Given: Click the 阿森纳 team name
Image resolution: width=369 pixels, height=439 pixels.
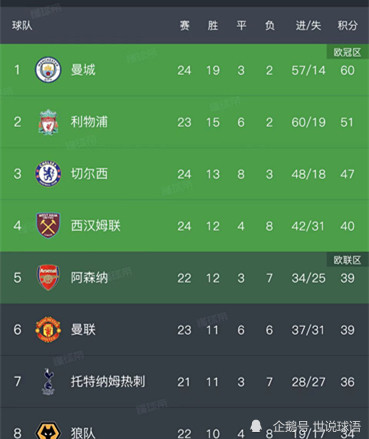Looking at the screenshot, I should click(x=89, y=278).
